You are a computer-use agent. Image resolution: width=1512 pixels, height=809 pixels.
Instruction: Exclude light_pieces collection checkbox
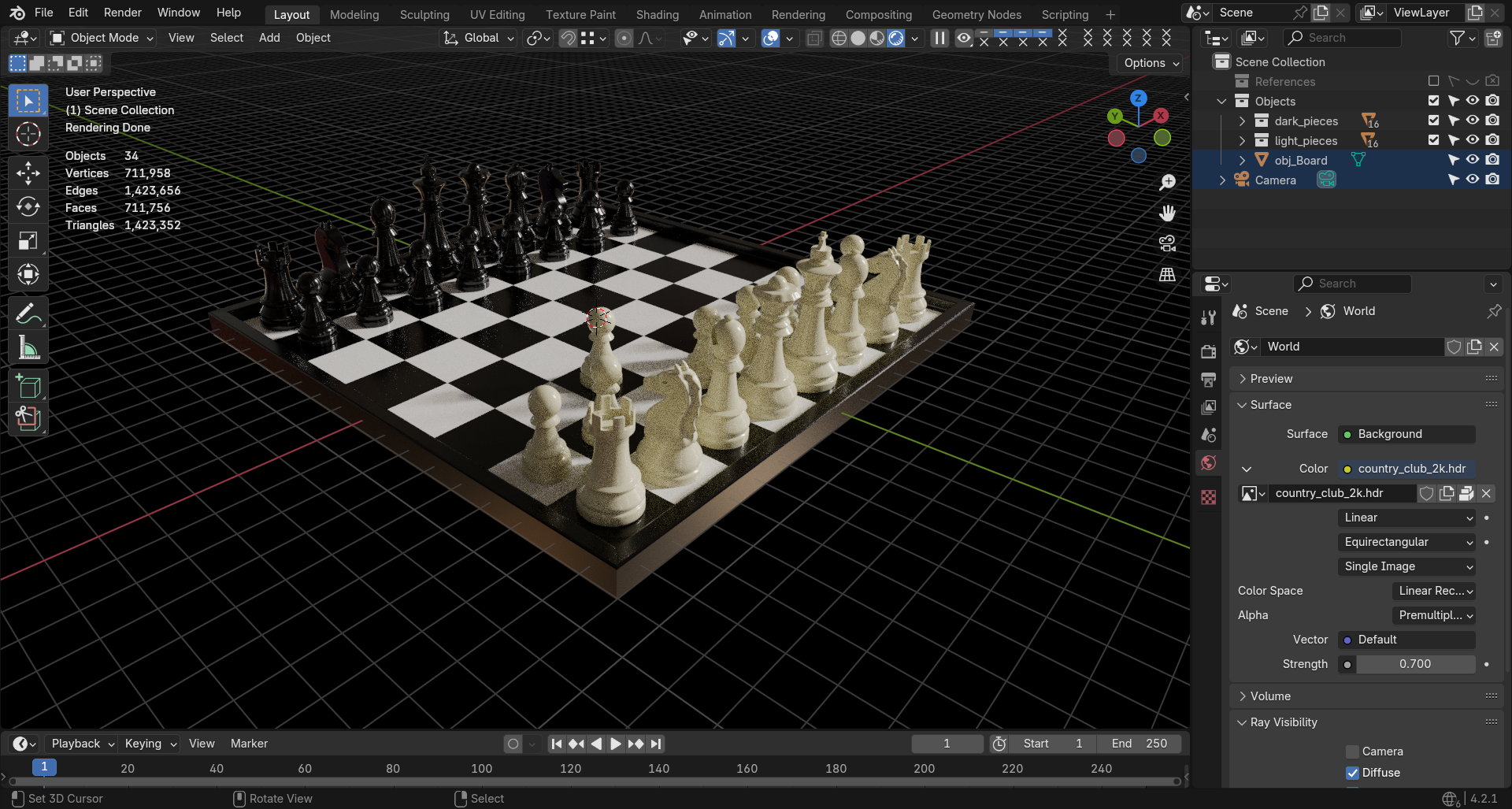pyautogui.click(x=1433, y=140)
